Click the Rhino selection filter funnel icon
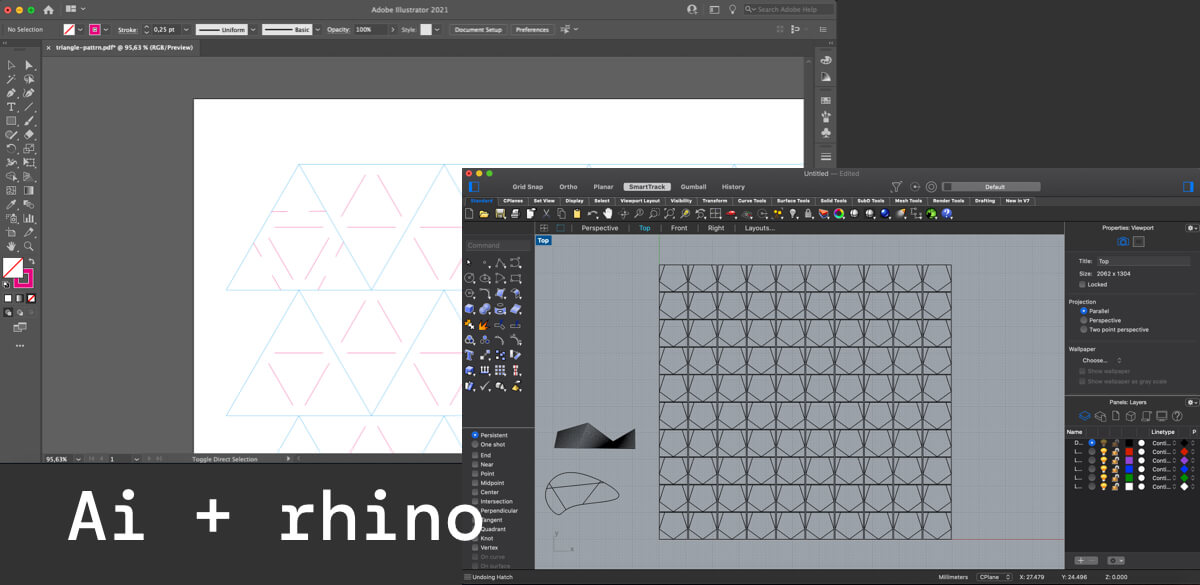 point(896,187)
